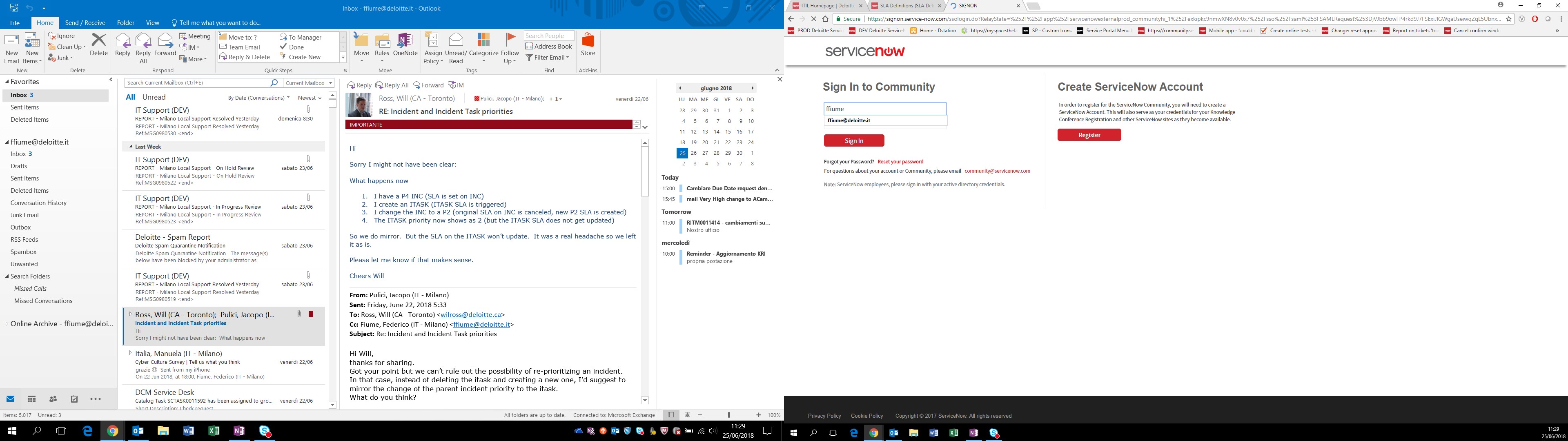
Task: Open By Date (Conversations) arrangement dropdown
Action: coord(258,98)
